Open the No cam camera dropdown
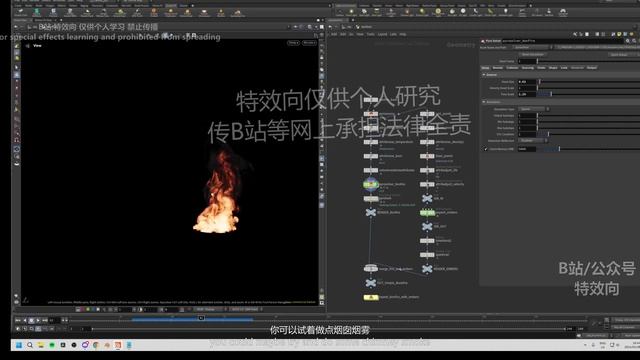The width and height of the screenshot is (640, 360). pyautogui.click(x=309, y=42)
